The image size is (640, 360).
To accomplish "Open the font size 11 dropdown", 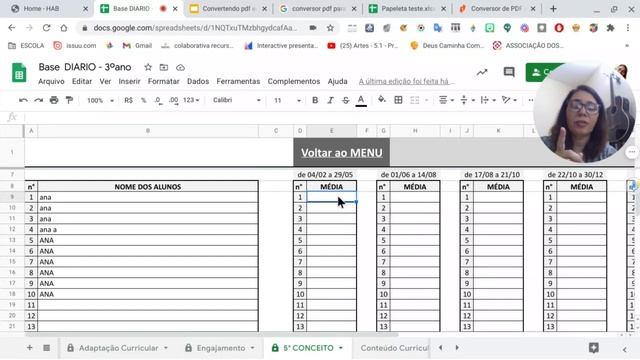I will coord(287,100).
